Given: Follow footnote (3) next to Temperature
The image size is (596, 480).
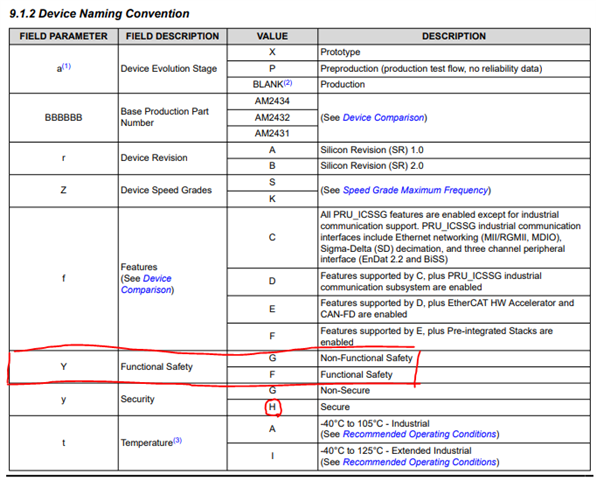Looking at the screenshot, I should (178, 440).
